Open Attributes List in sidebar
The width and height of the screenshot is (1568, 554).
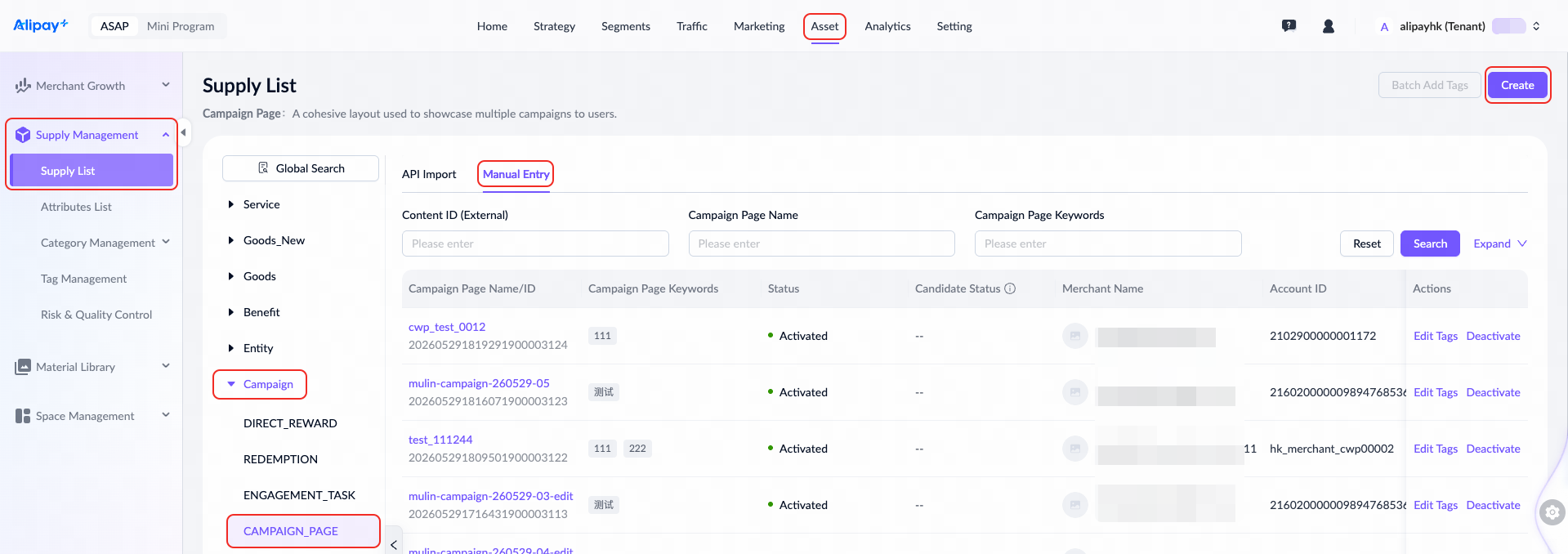pyautogui.click(x=76, y=207)
